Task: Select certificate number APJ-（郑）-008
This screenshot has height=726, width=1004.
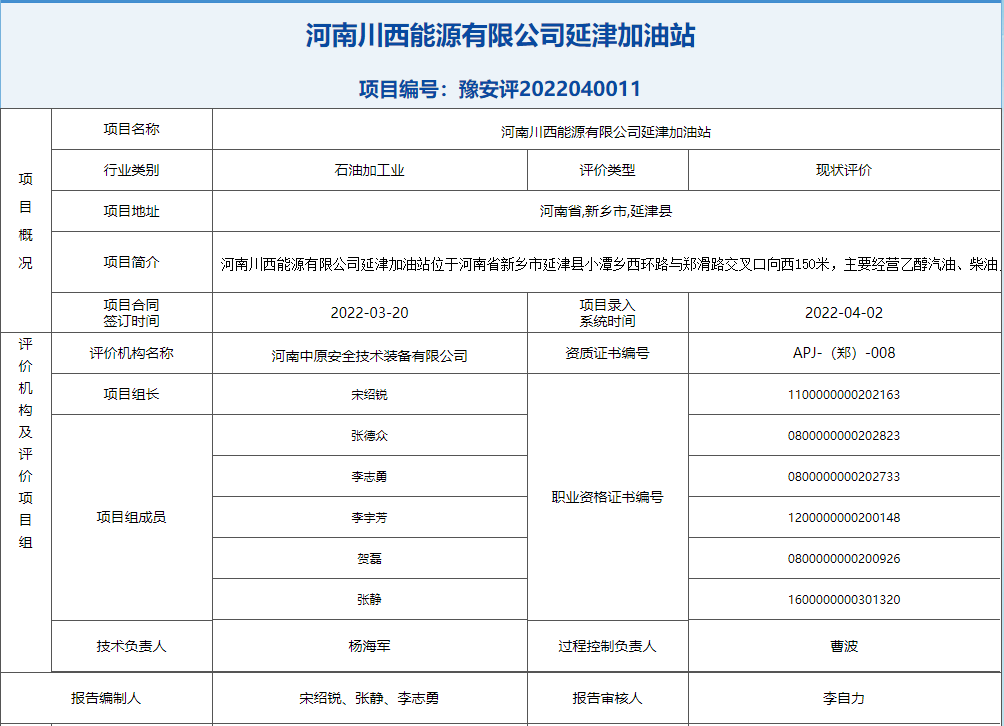Action: [843, 353]
